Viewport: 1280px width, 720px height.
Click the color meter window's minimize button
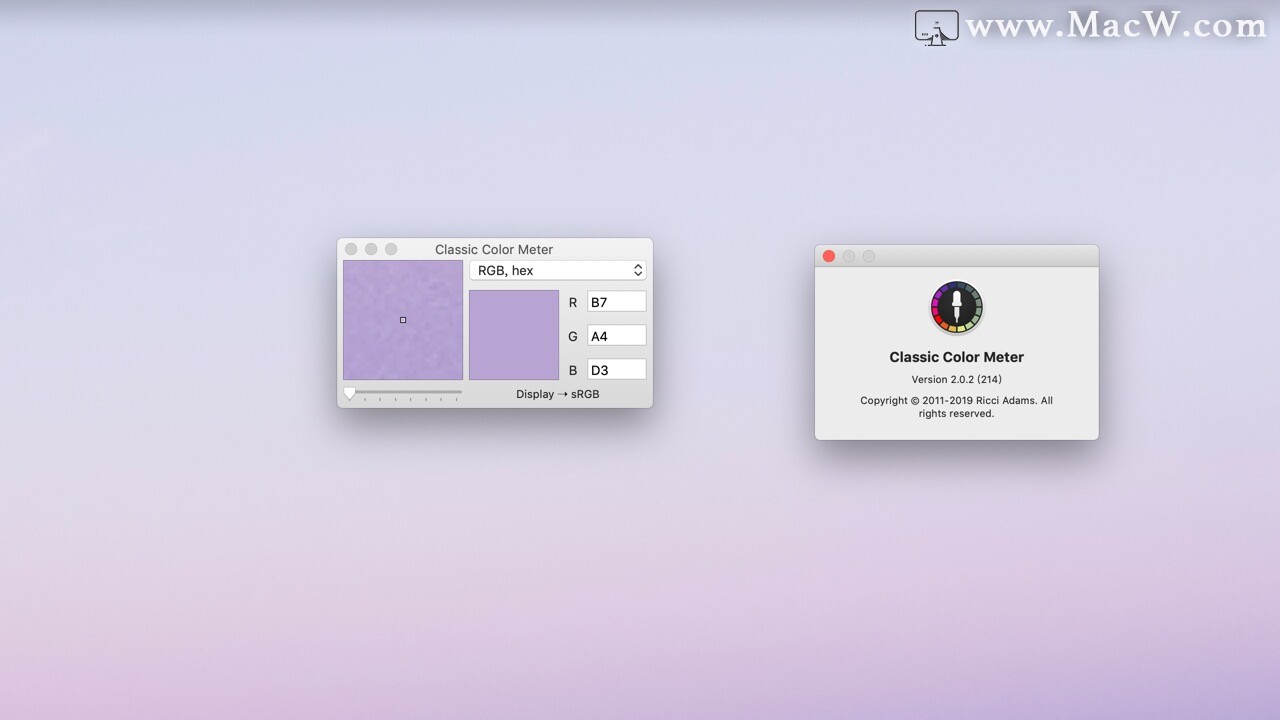coord(371,249)
